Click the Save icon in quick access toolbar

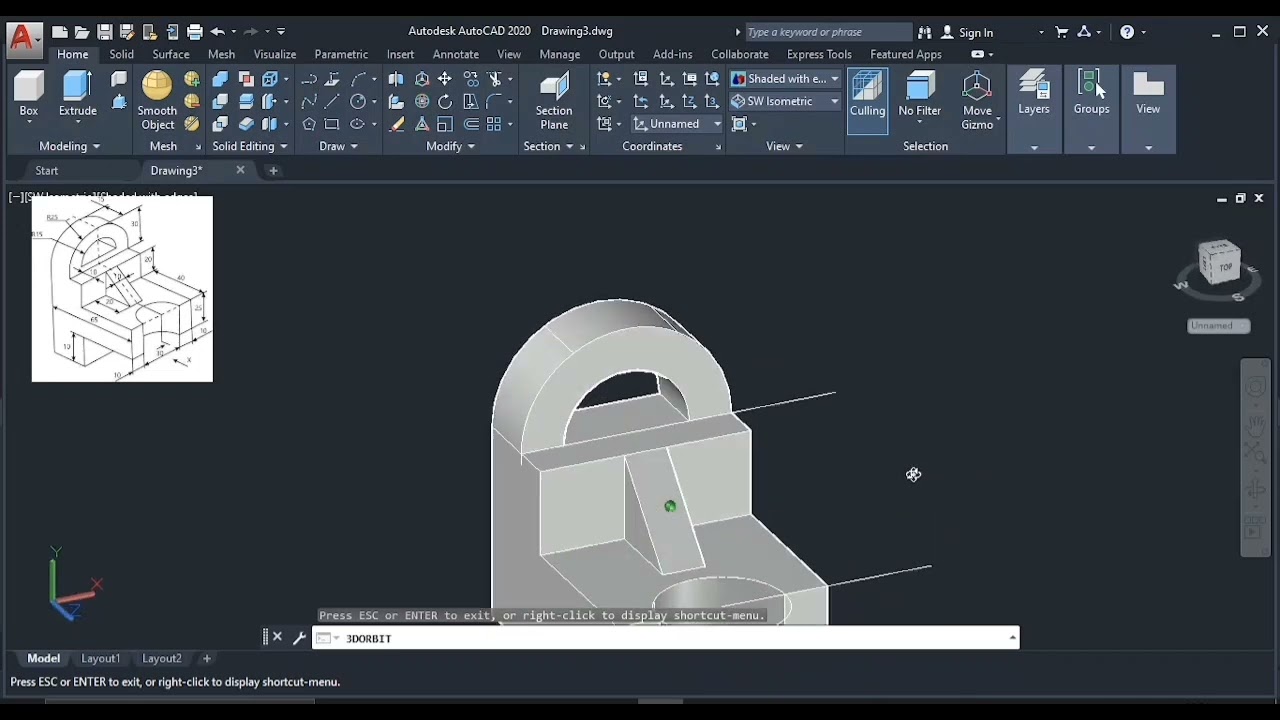[104, 32]
